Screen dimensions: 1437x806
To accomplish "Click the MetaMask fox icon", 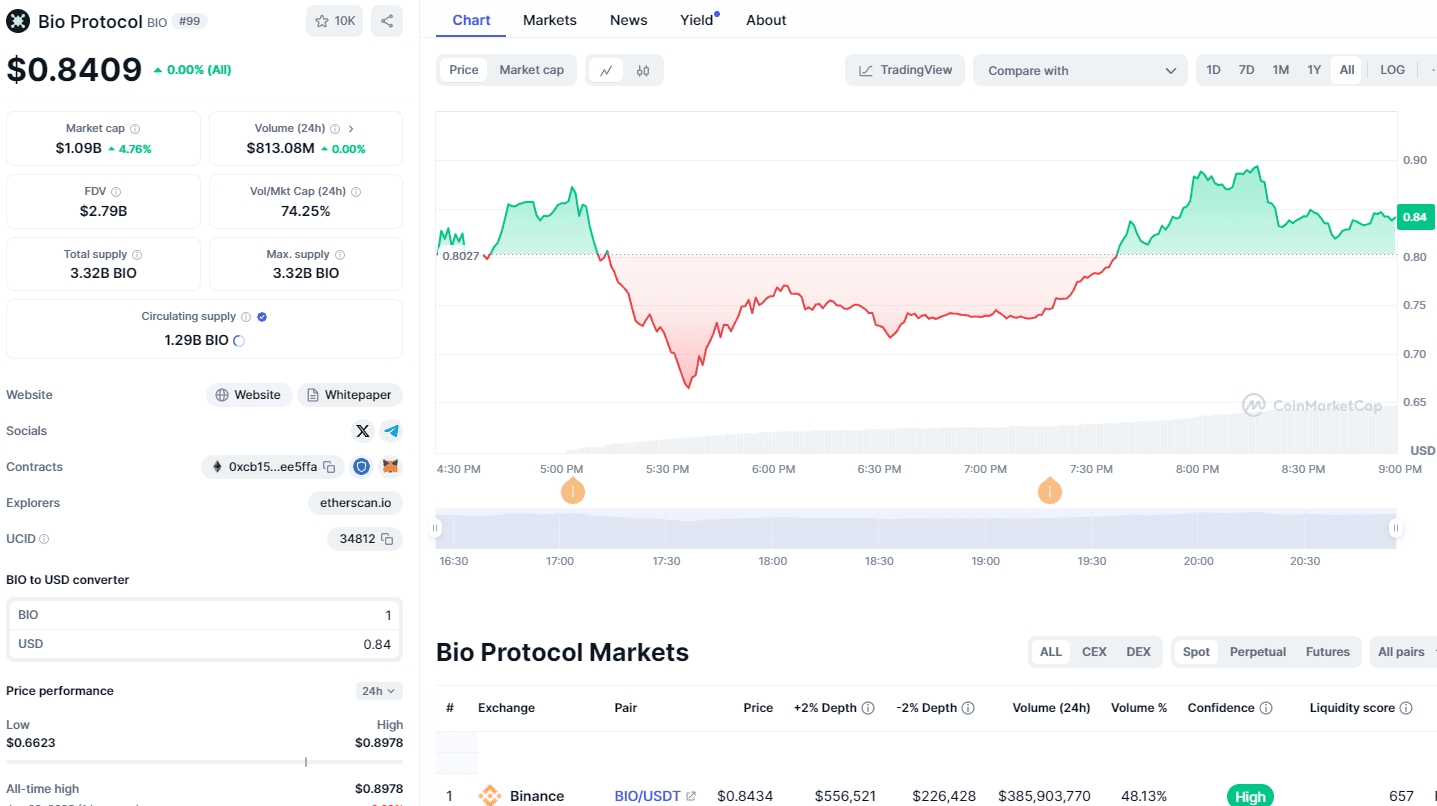I will pyautogui.click(x=392, y=467).
